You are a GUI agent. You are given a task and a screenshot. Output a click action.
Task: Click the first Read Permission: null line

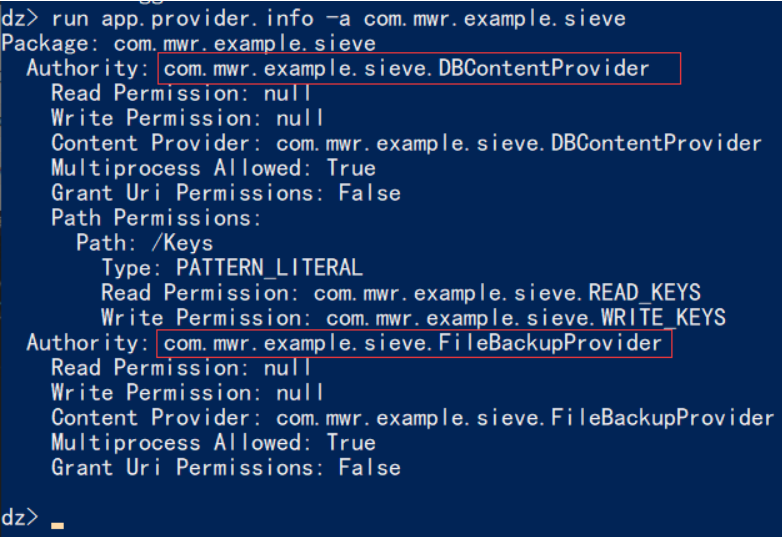[181, 93]
